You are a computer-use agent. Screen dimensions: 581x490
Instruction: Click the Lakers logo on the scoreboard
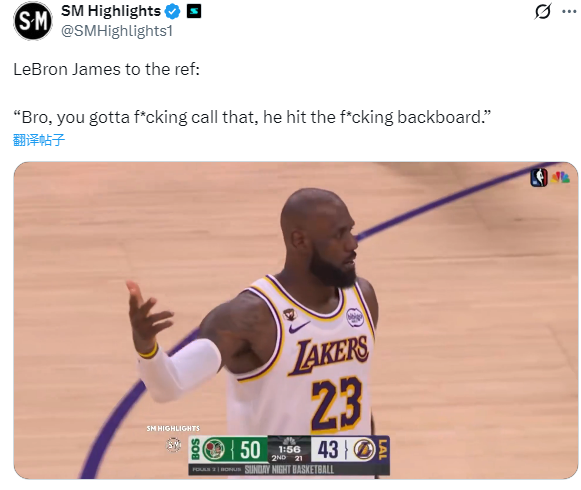point(364,449)
